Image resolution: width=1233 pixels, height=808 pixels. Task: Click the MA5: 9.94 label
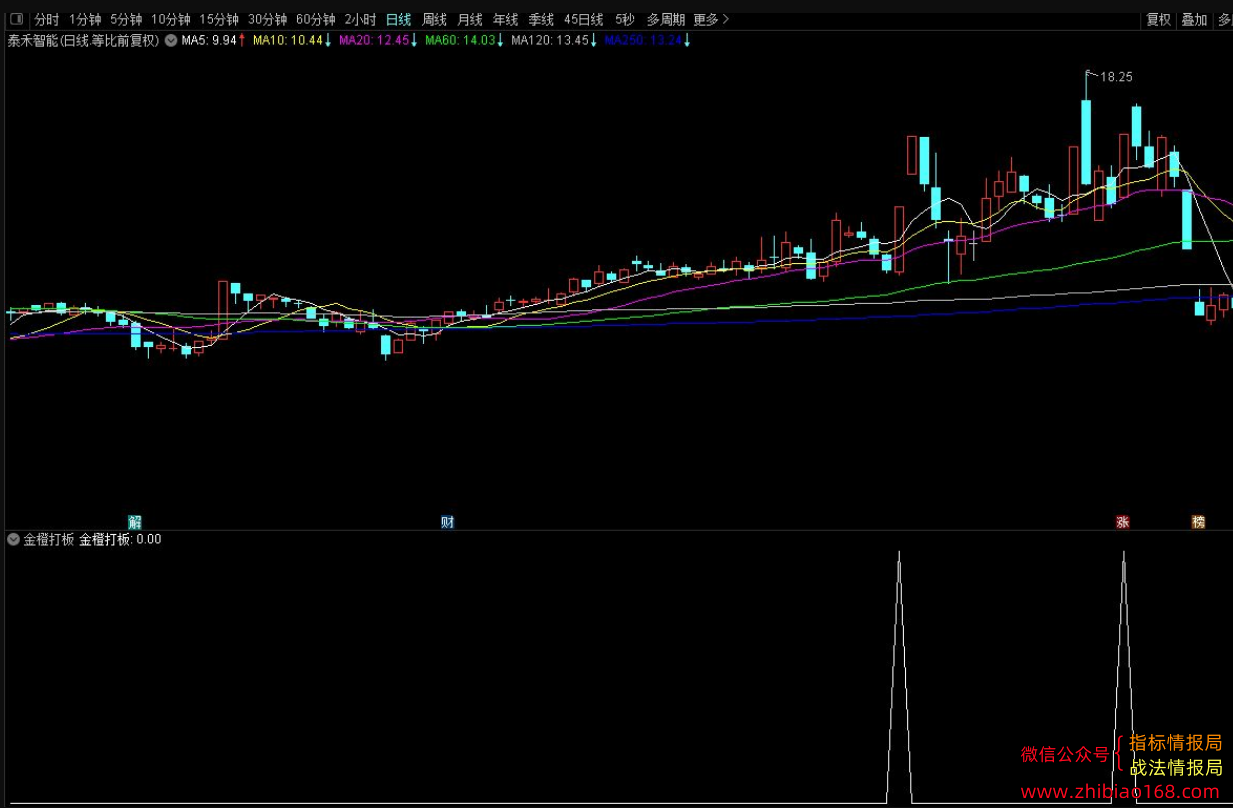tap(208, 40)
